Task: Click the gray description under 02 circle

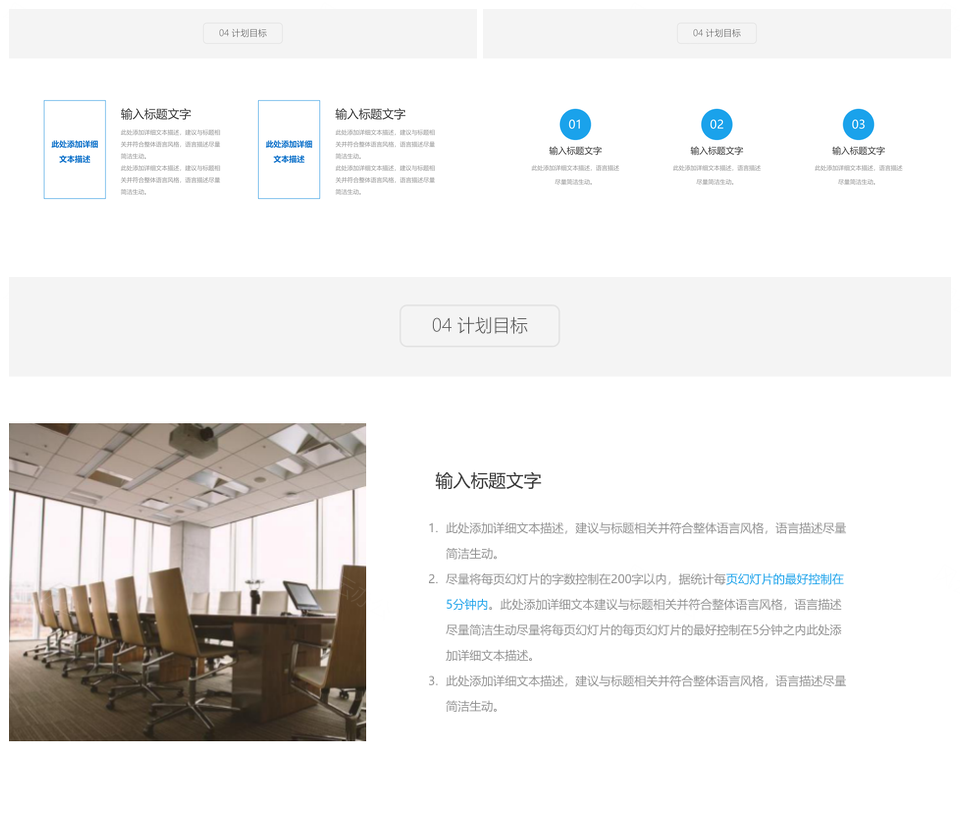Action: pos(716,174)
